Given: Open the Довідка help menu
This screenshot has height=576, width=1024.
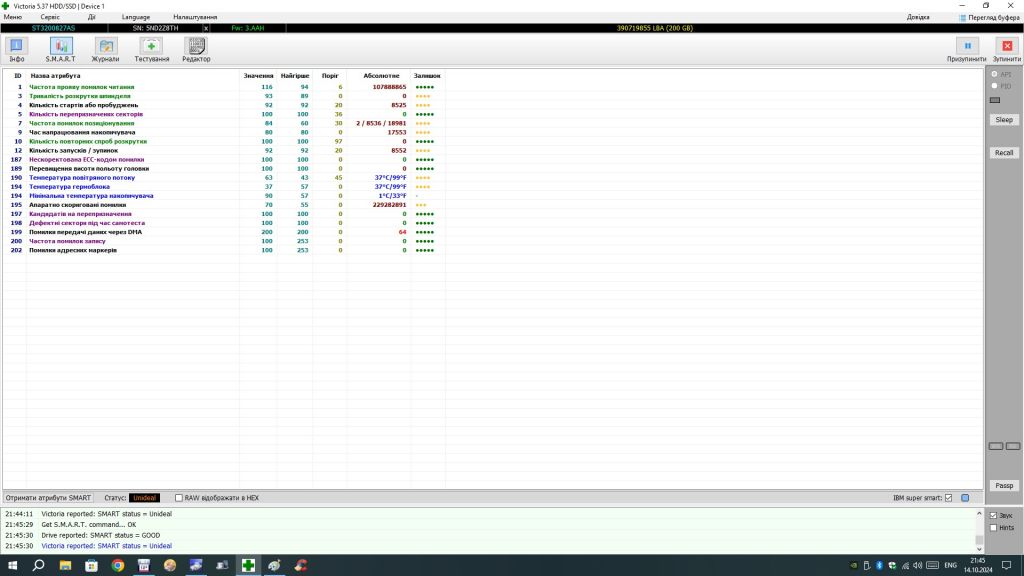Looking at the screenshot, I should [918, 17].
